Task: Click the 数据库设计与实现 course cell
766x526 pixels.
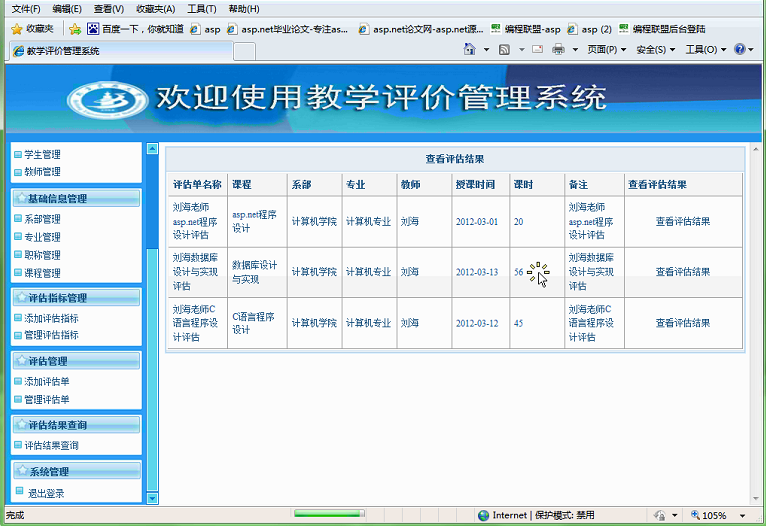Action: click(255, 272)
